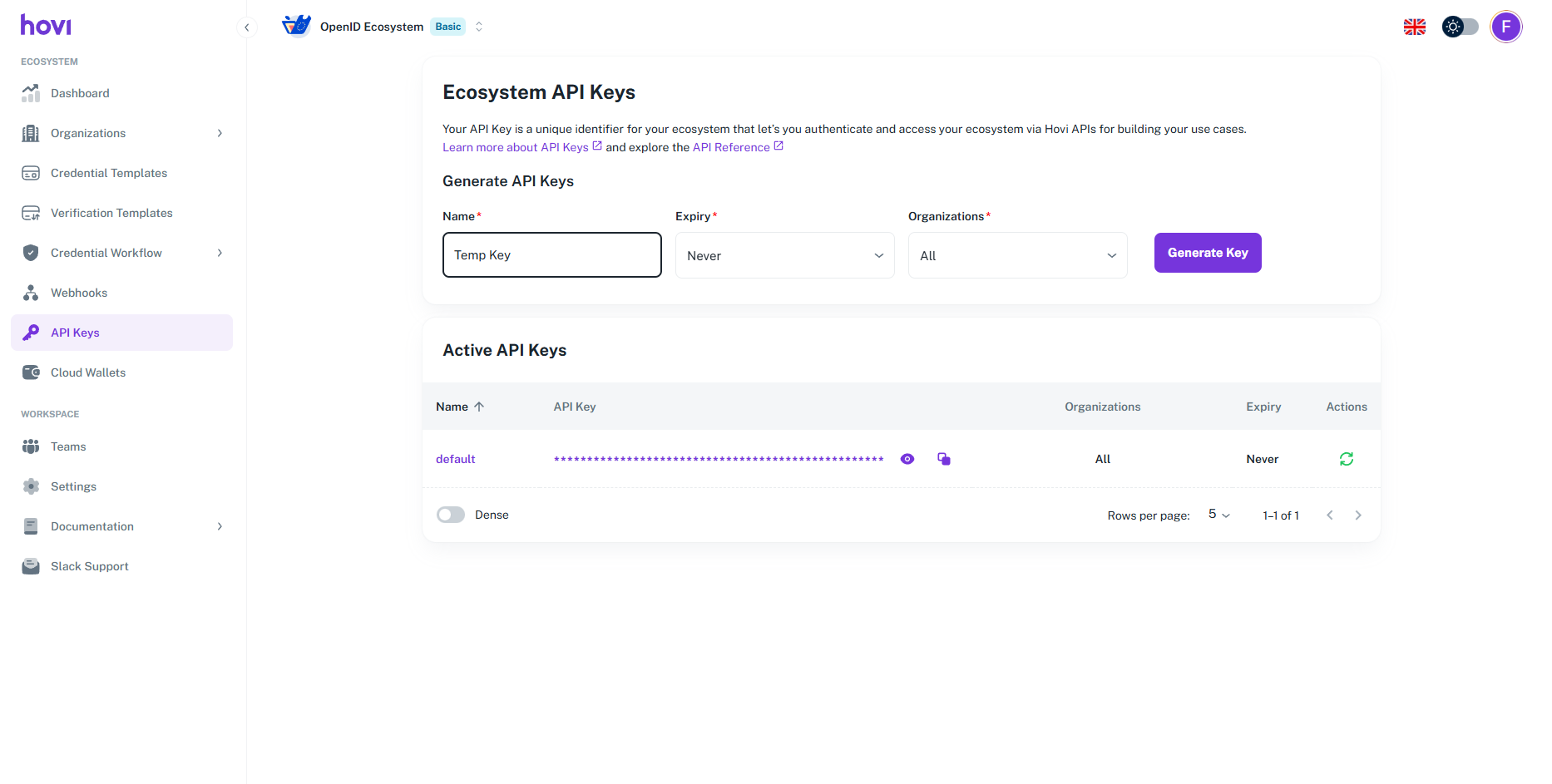This screenshot has width=1552, height=784.
Task: Click the UK flag language icon
Action: click(x=1414, y=27)
